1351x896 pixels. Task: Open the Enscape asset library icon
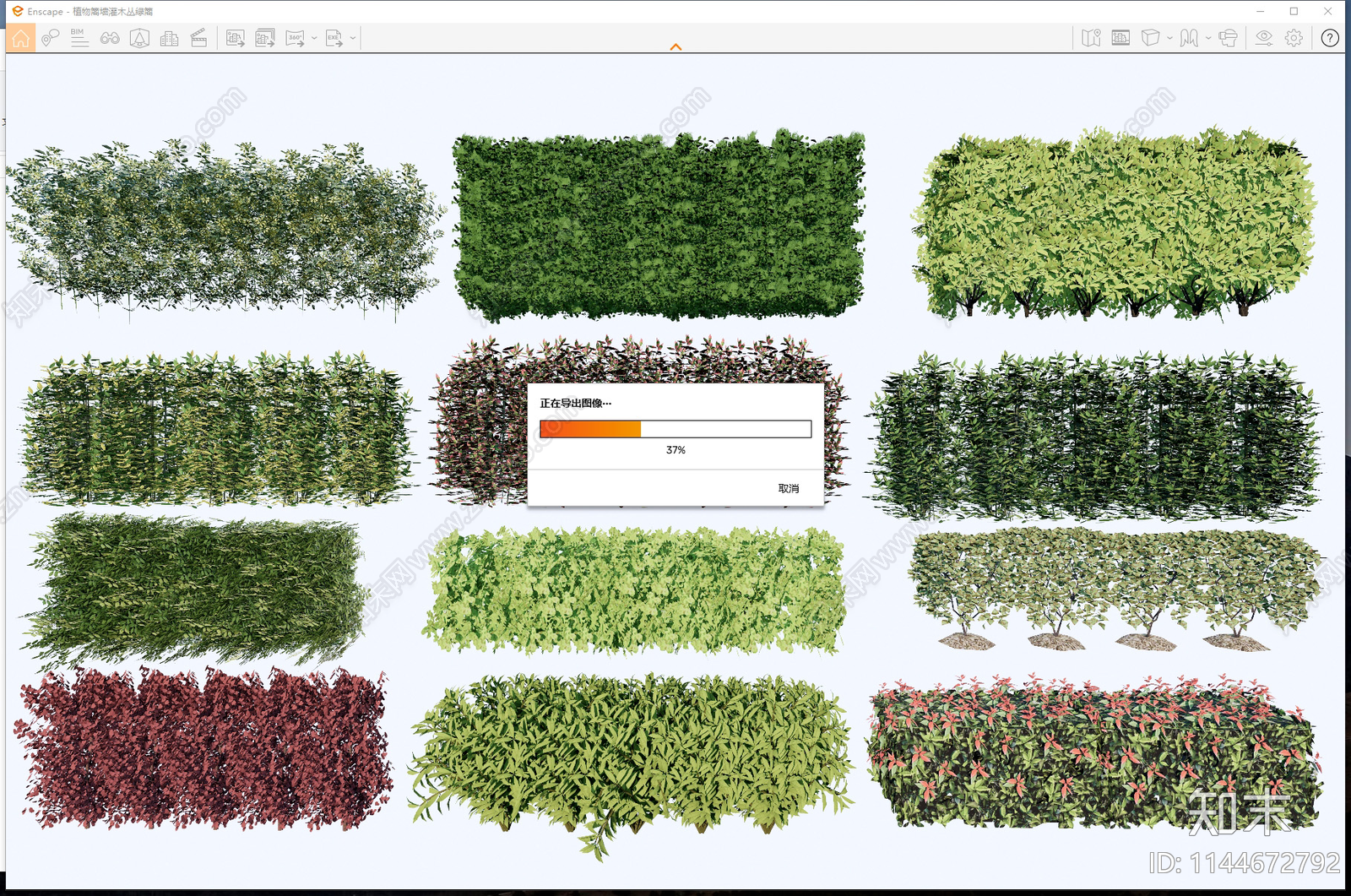pos(139,38)
